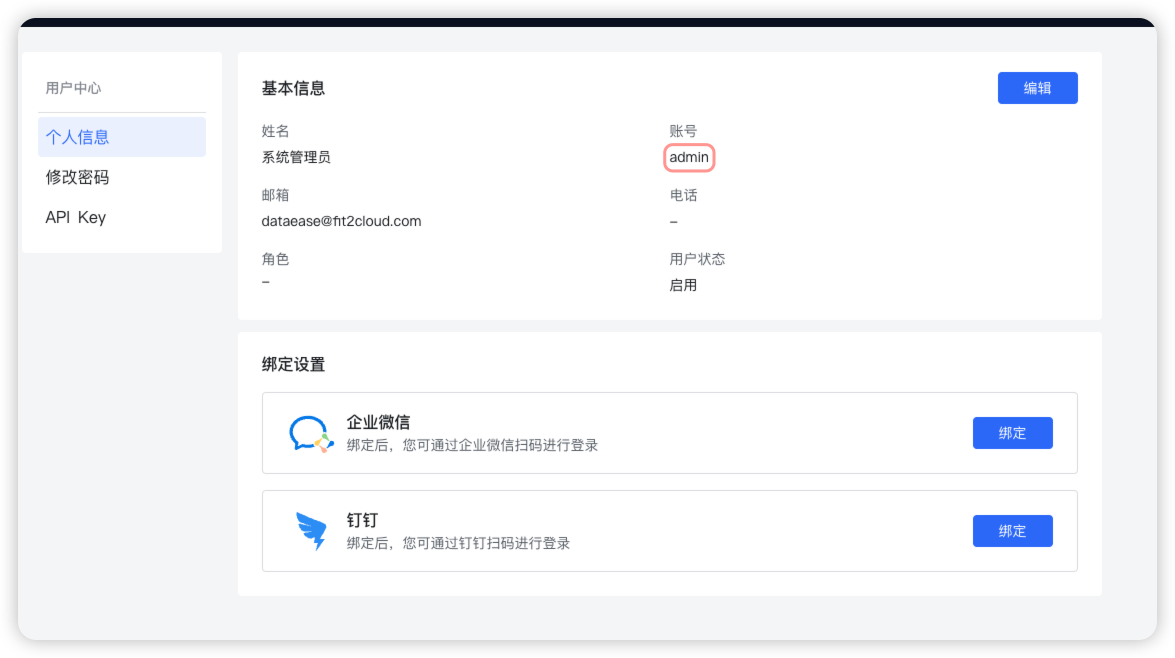This screenshot has height=658, width=1175.
Task: Click the 钉钉 title text
Action: [x=362, y=520]
